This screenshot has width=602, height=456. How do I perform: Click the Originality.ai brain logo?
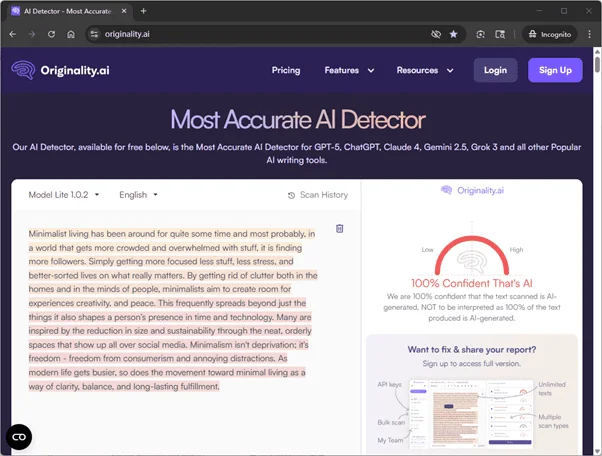point(23,70)
